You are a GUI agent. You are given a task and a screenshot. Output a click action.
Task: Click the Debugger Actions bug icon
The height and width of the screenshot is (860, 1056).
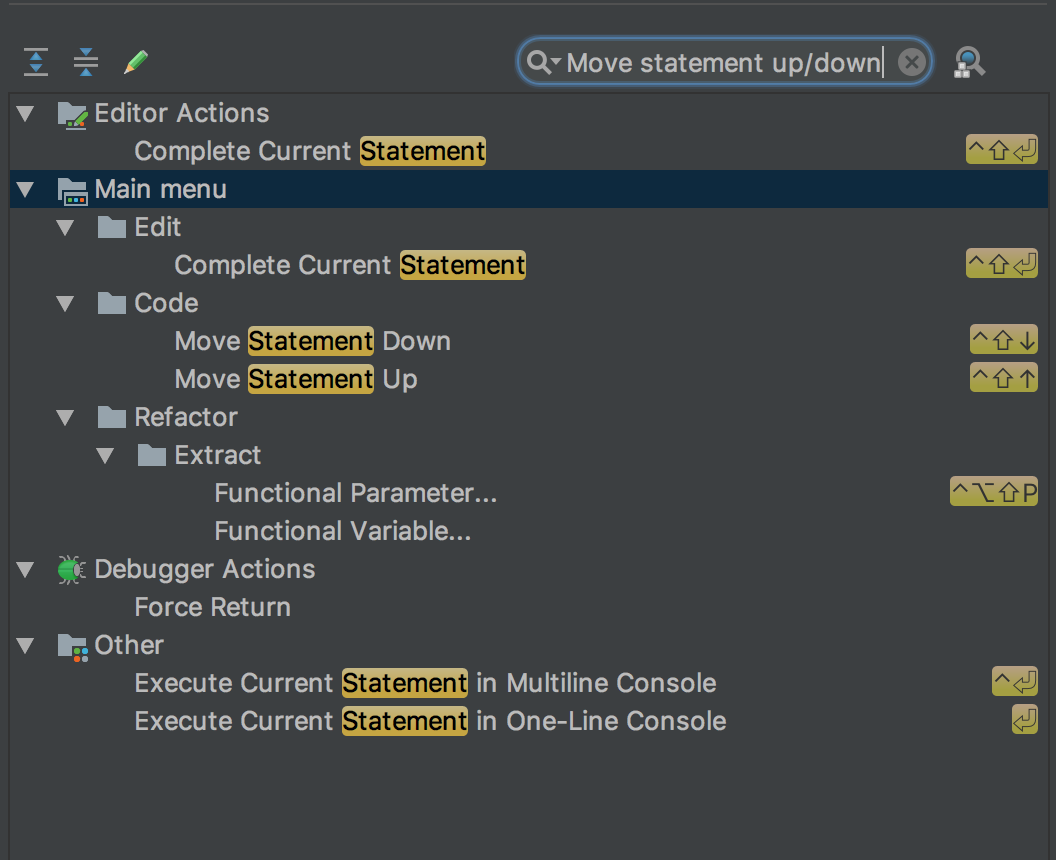[70, 568]
